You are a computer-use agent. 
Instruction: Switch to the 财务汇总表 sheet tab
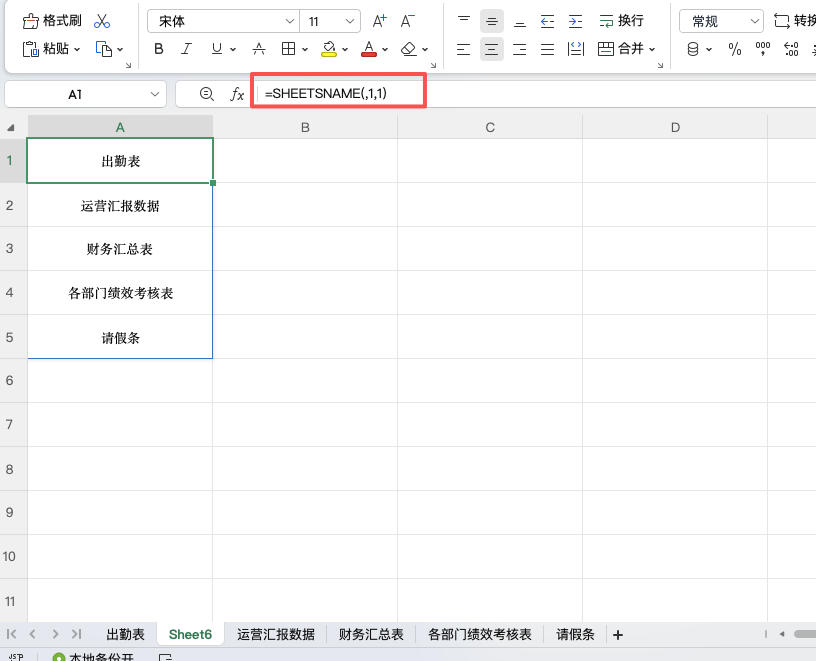click(x=371, y=634)
